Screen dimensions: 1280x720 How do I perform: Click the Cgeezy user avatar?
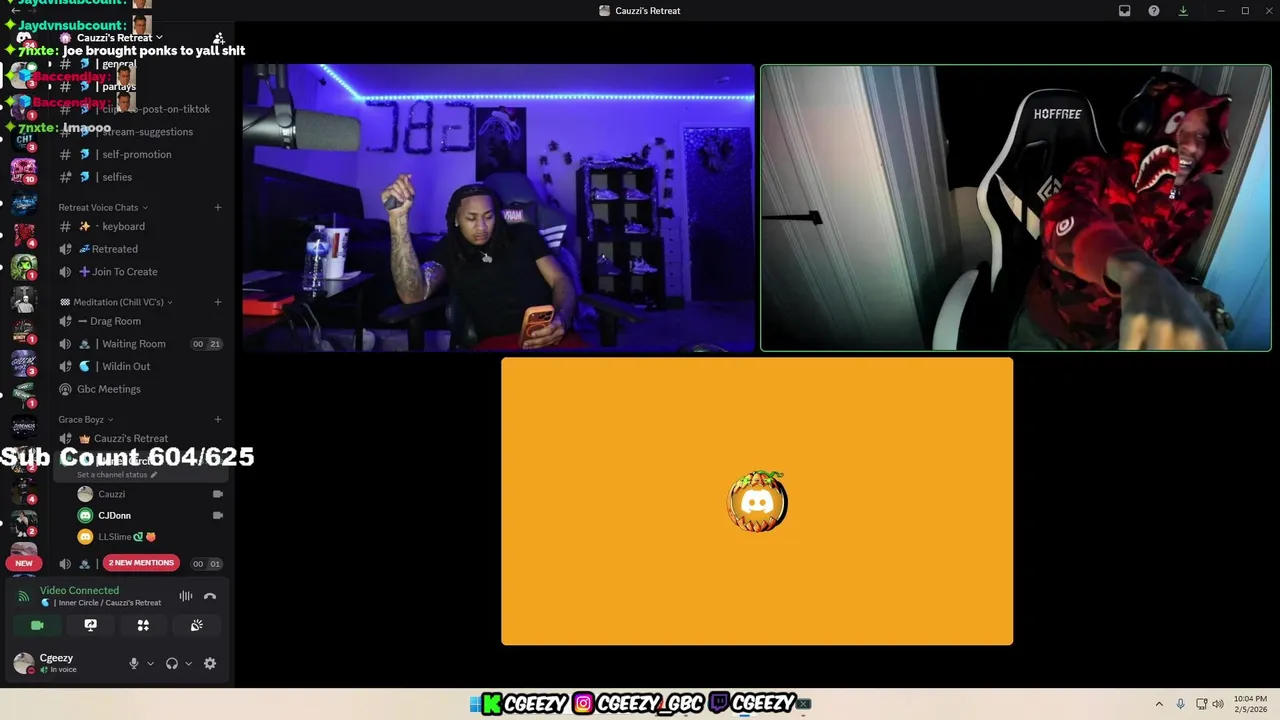pos(23,663)
